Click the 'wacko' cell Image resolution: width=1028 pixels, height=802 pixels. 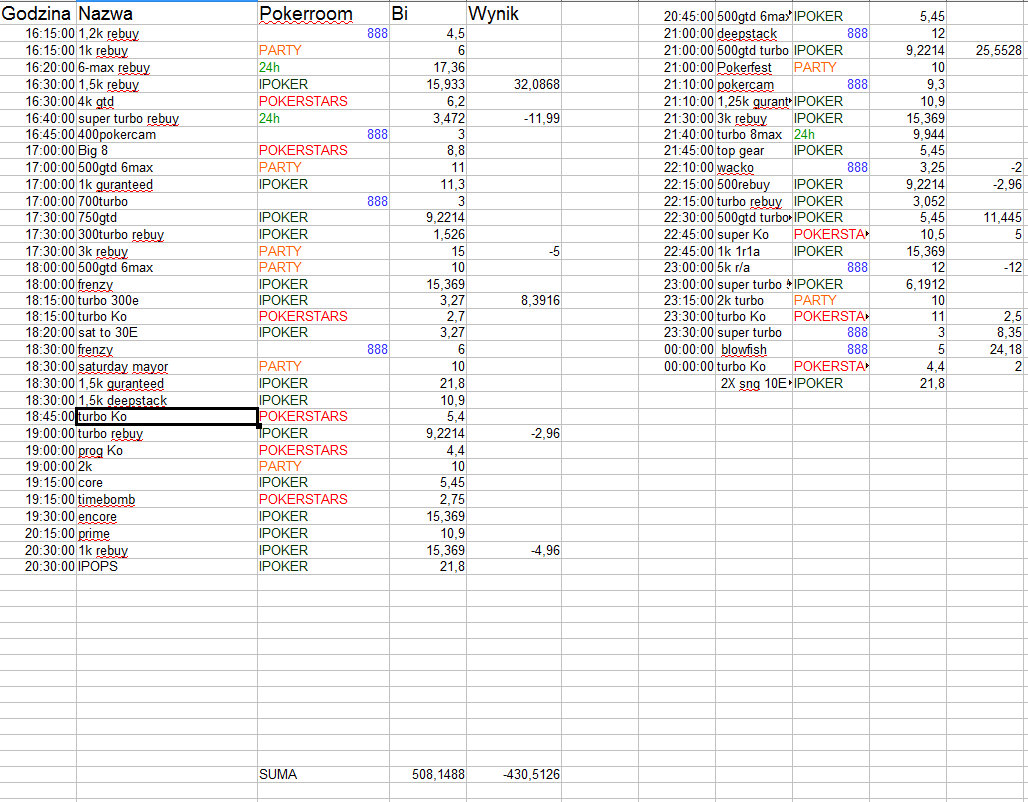coord(753,168)
